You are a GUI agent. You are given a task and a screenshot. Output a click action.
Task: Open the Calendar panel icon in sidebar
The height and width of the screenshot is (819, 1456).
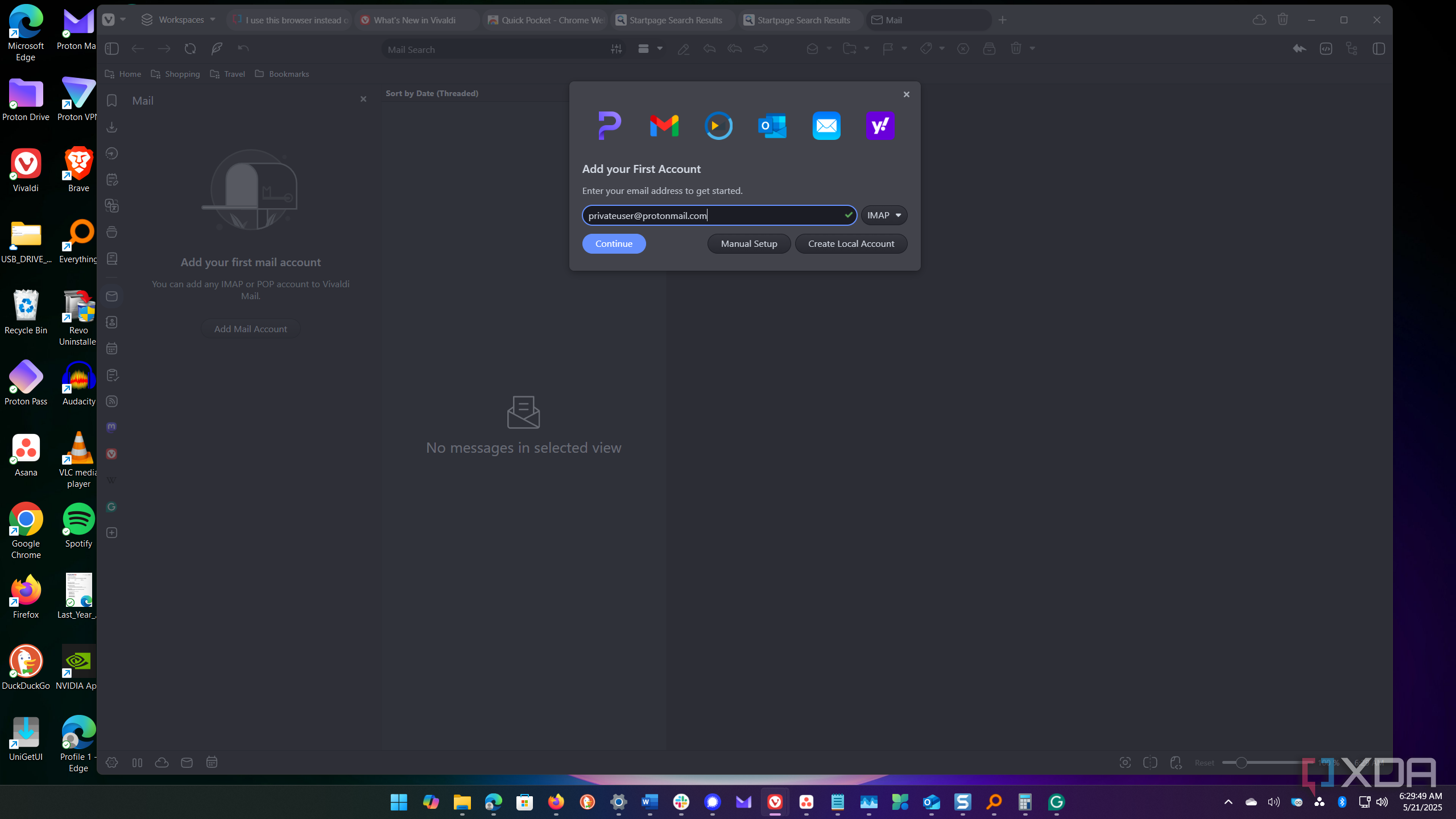pos(111,349)
